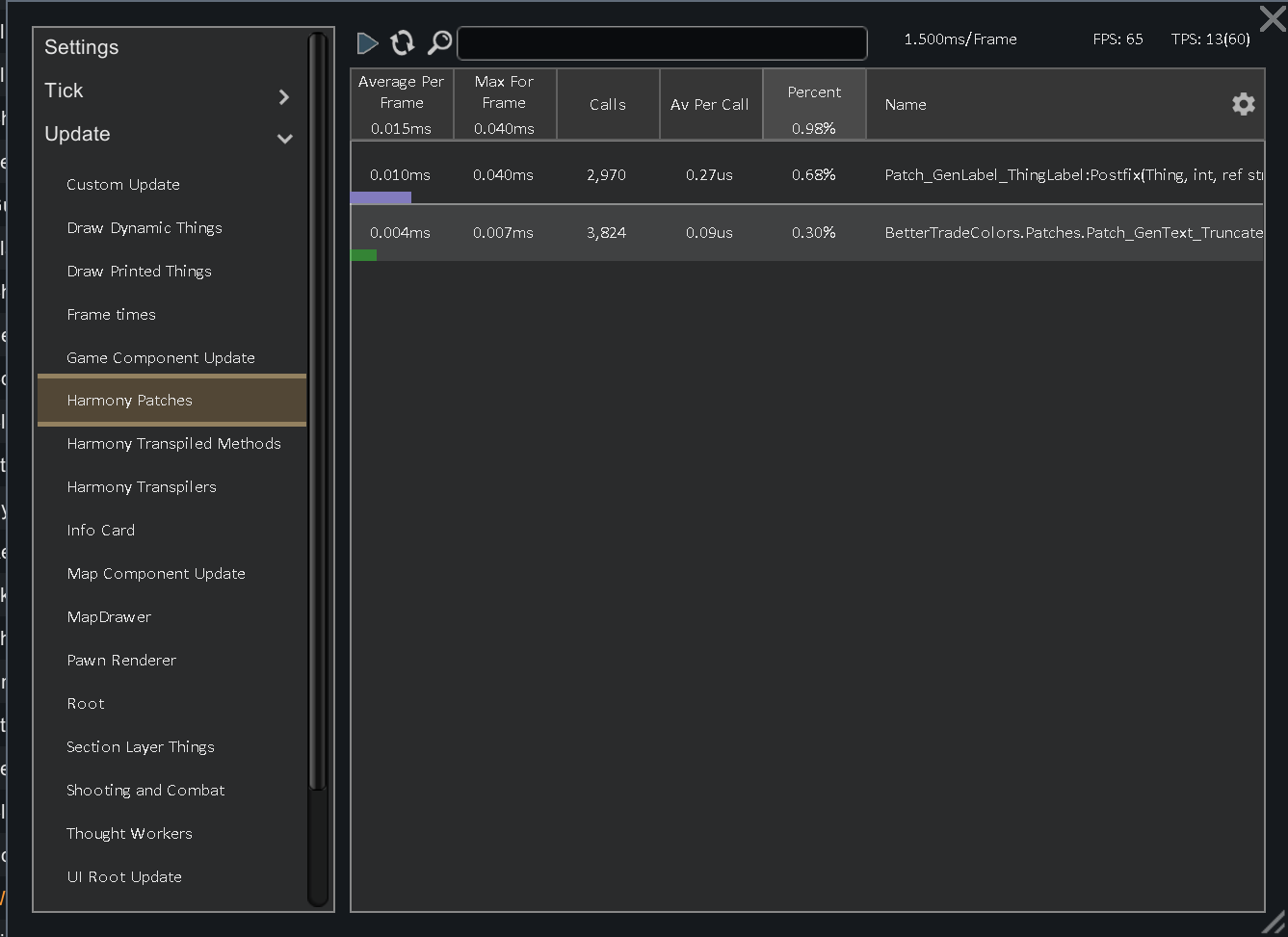Select the Tick category label

tap(64, 91)
